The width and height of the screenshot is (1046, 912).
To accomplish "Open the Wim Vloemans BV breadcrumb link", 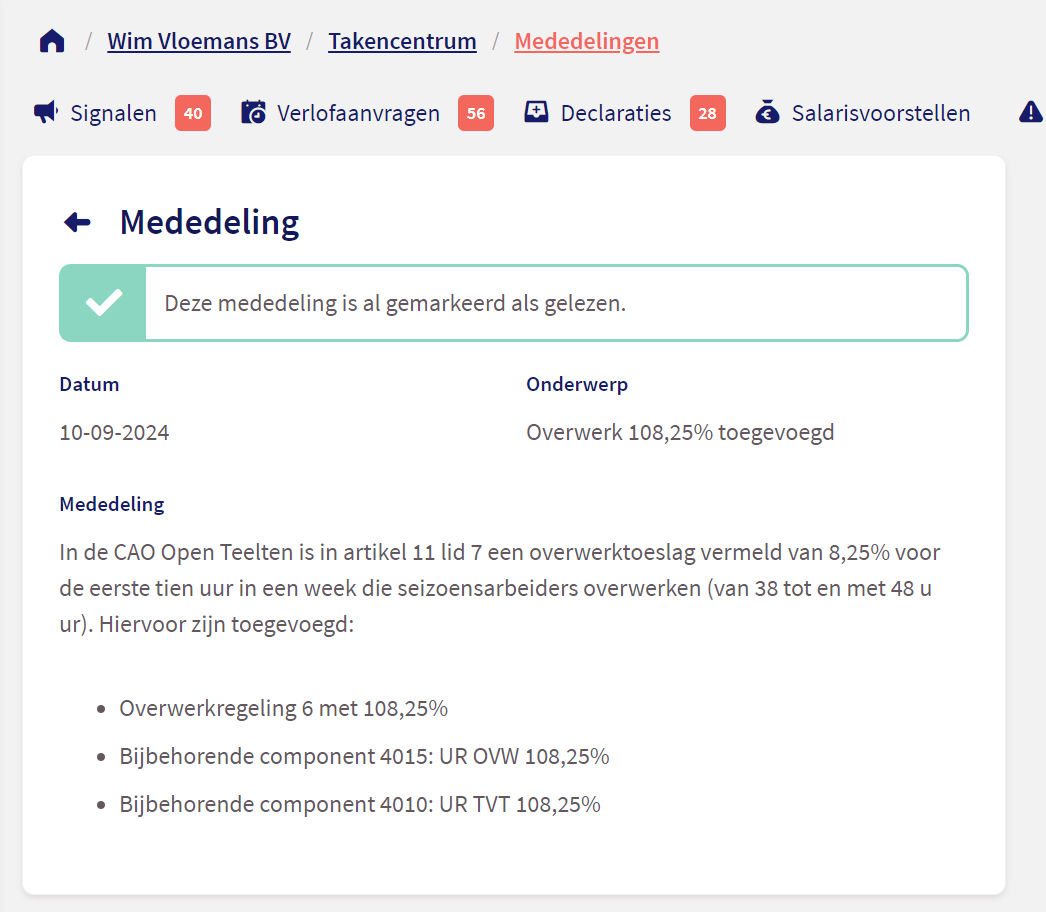I will (199, 42).
